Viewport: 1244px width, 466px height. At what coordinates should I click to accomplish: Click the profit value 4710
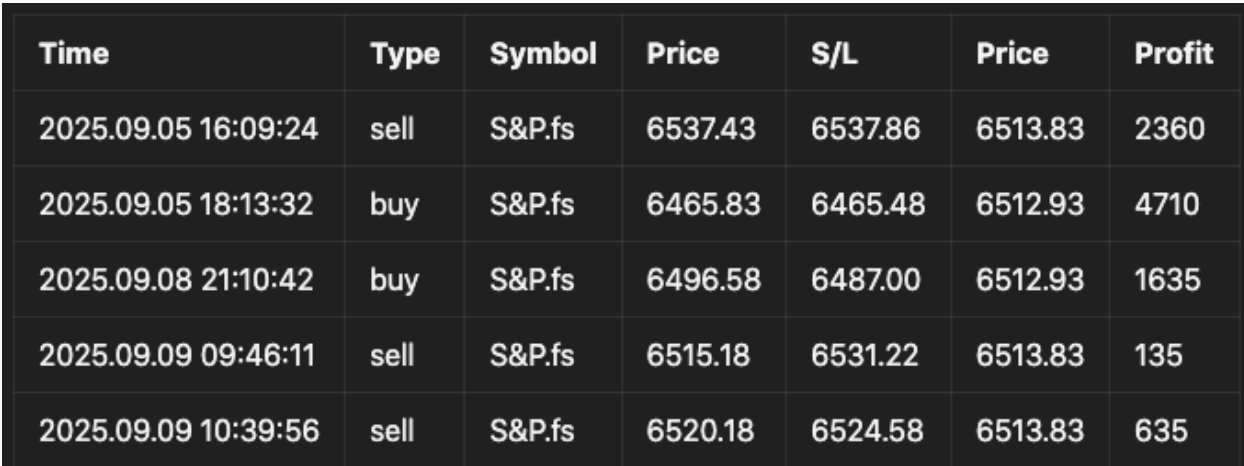click(1167, 206)
